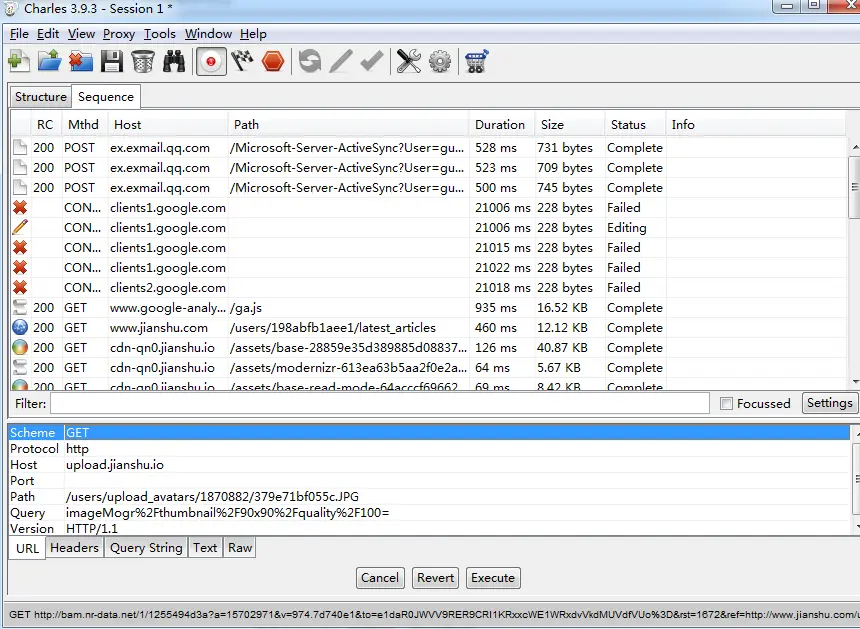
Task: Select row with 731 bytes size
Action: pyautogui.click(x=429, y=148)
